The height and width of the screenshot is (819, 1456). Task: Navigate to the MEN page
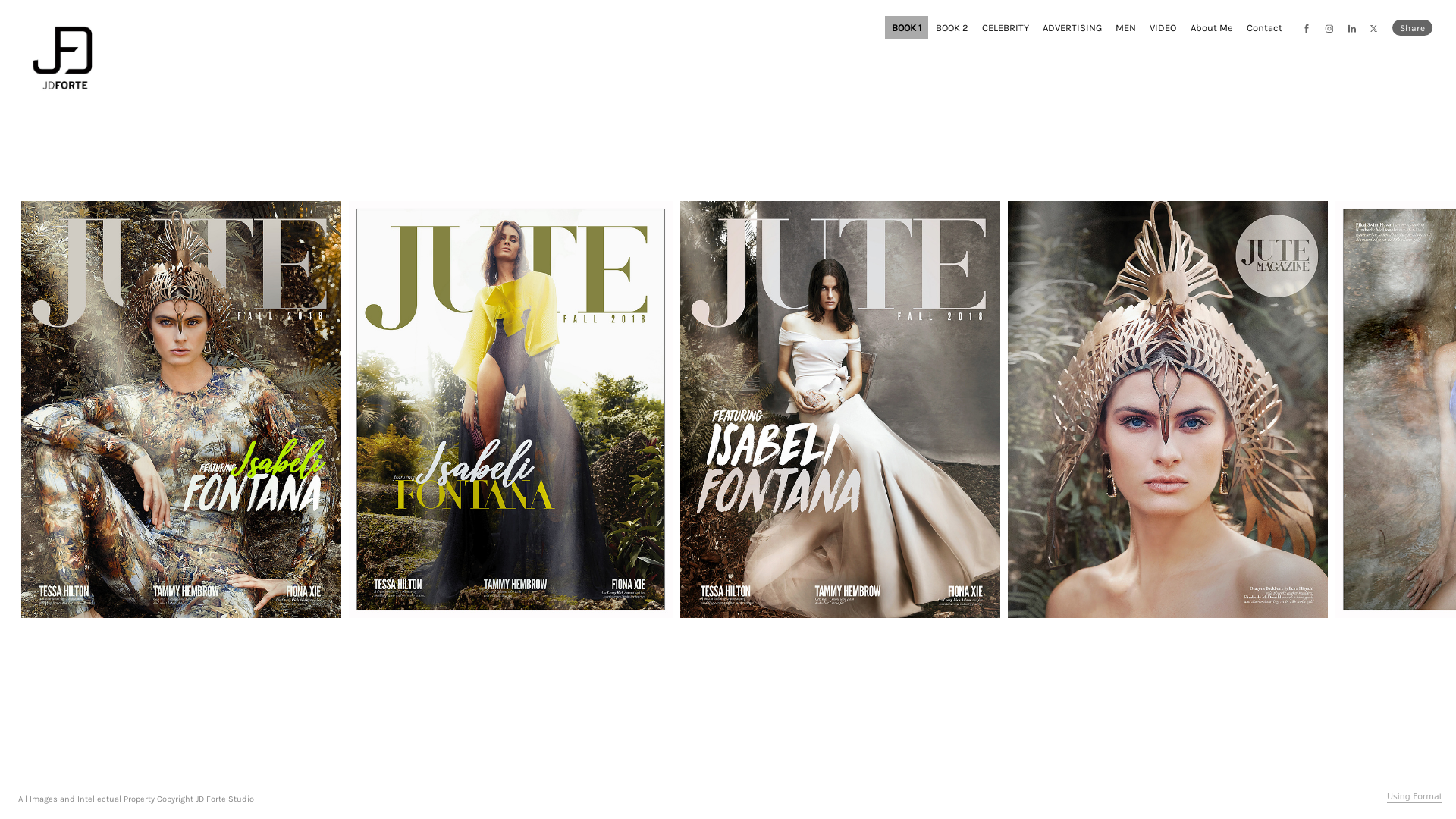1125,28
